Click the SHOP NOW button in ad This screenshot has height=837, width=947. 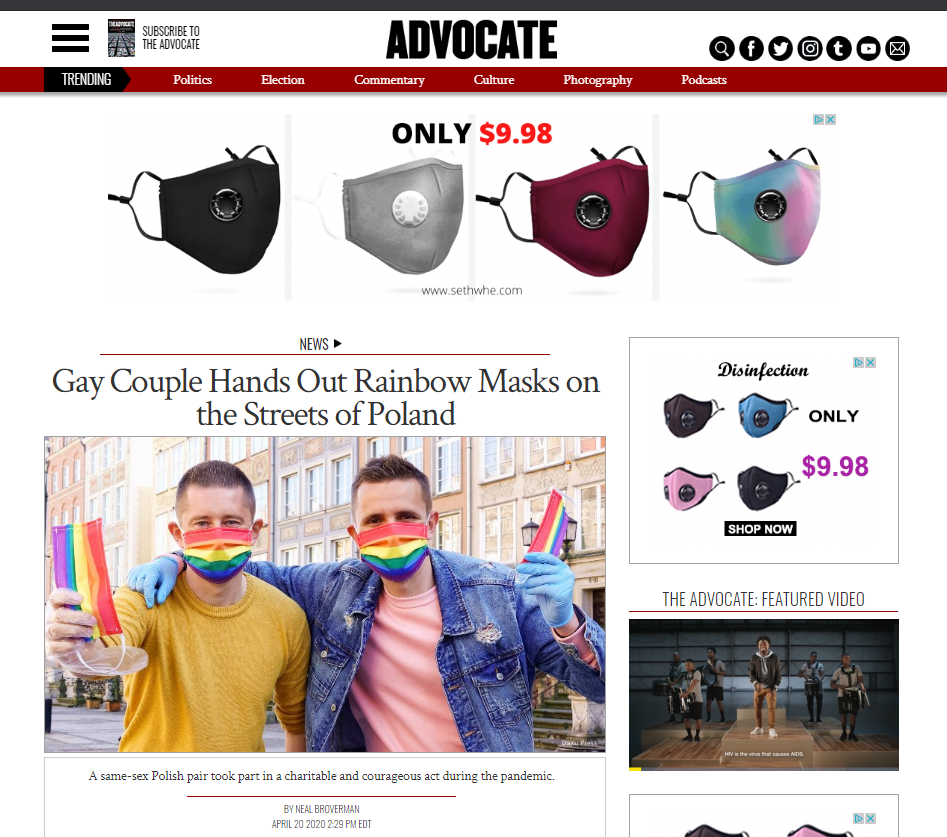click(760, 529)
